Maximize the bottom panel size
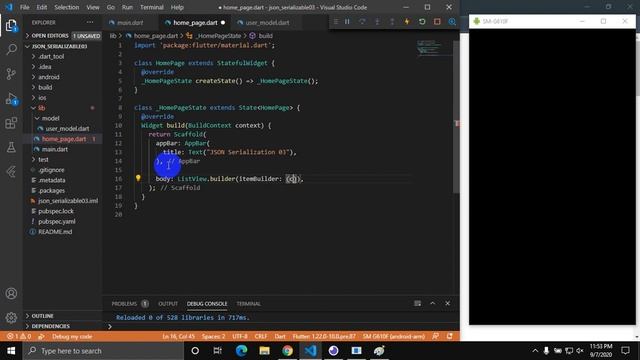Screen dimensions: 640x360 pos(433,303)
